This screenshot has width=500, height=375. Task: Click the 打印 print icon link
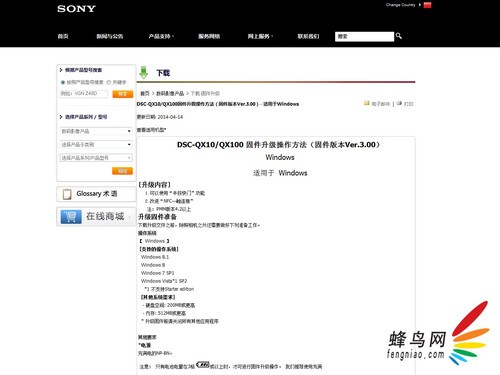click(405, 104)
